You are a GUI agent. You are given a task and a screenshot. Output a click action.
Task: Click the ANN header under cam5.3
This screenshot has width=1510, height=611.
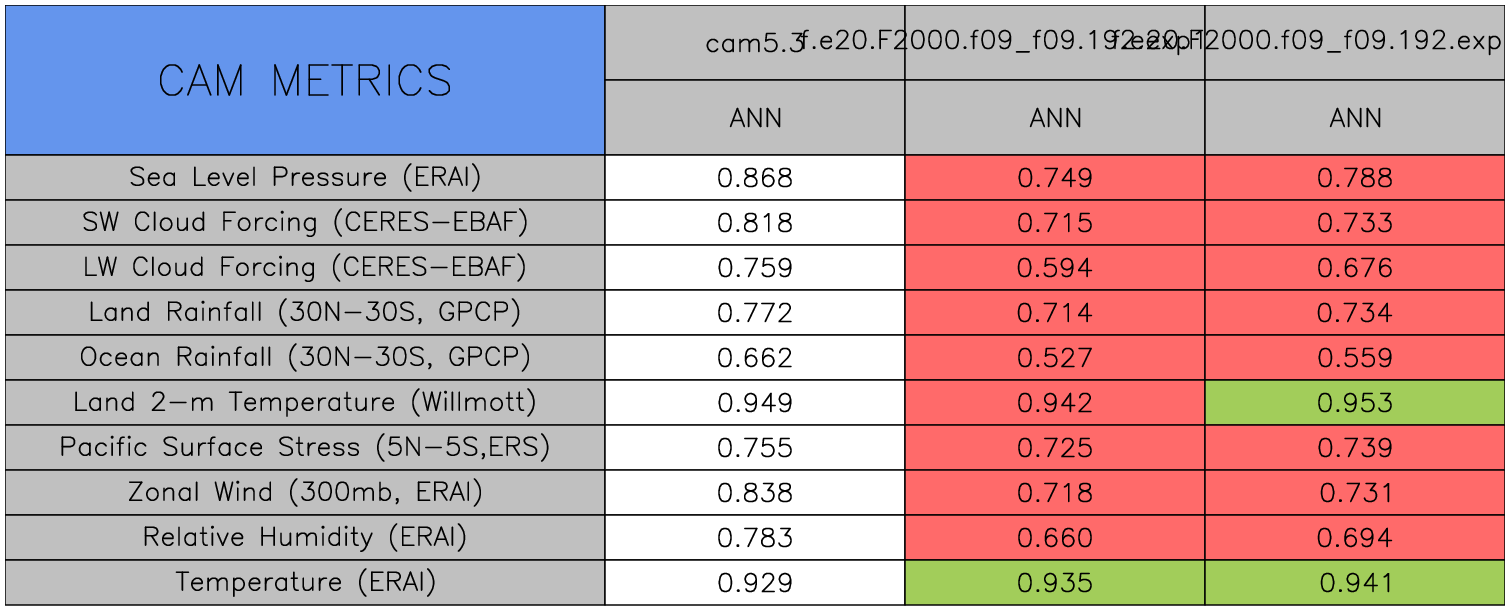755,118
